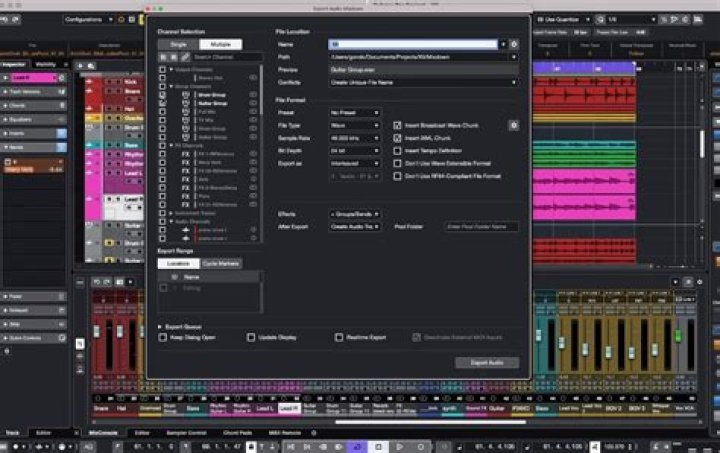Toggle visibility eye for Guitar Group channel

point(253,103)
